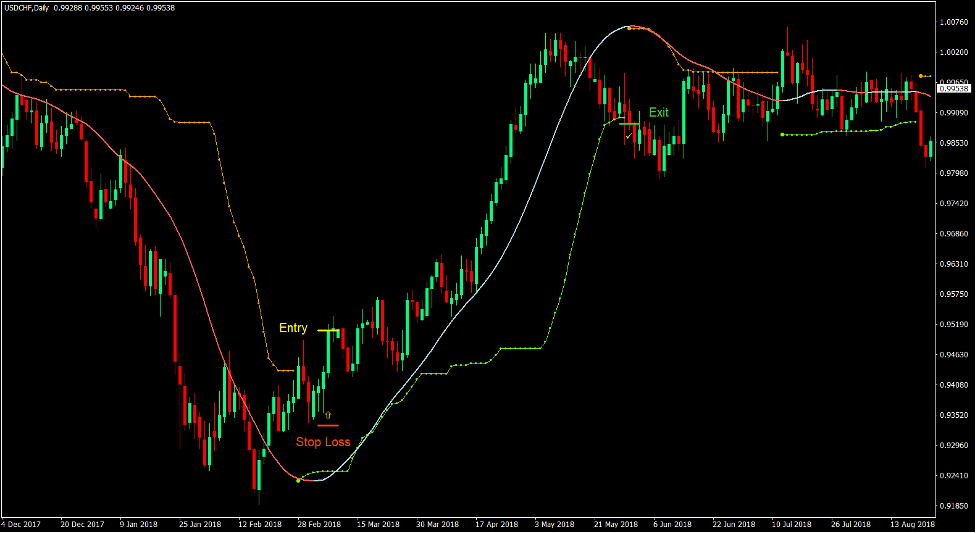Viewport: 977px width, 533px height.
Task: Select the red Stop Loss line marker
Action: [x=328, y=426]
